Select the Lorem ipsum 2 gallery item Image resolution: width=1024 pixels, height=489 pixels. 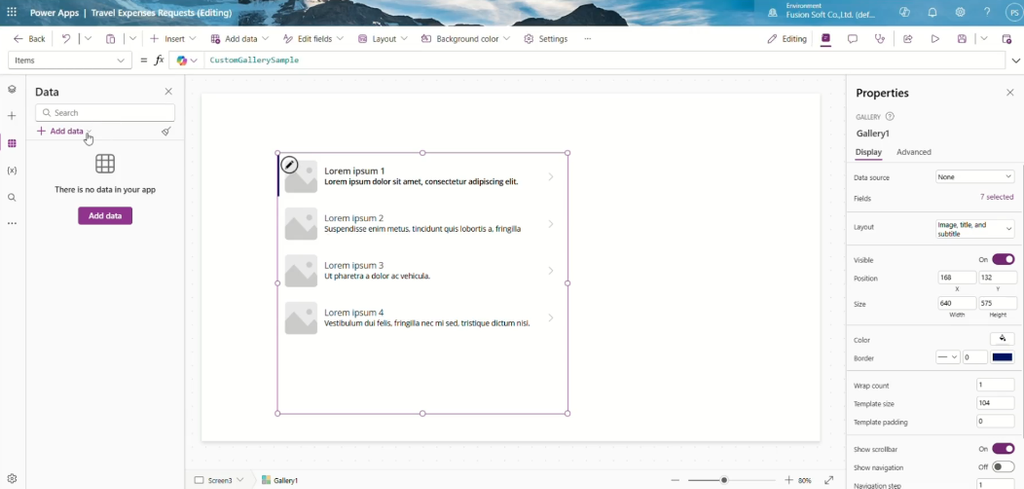coord(423,224)
